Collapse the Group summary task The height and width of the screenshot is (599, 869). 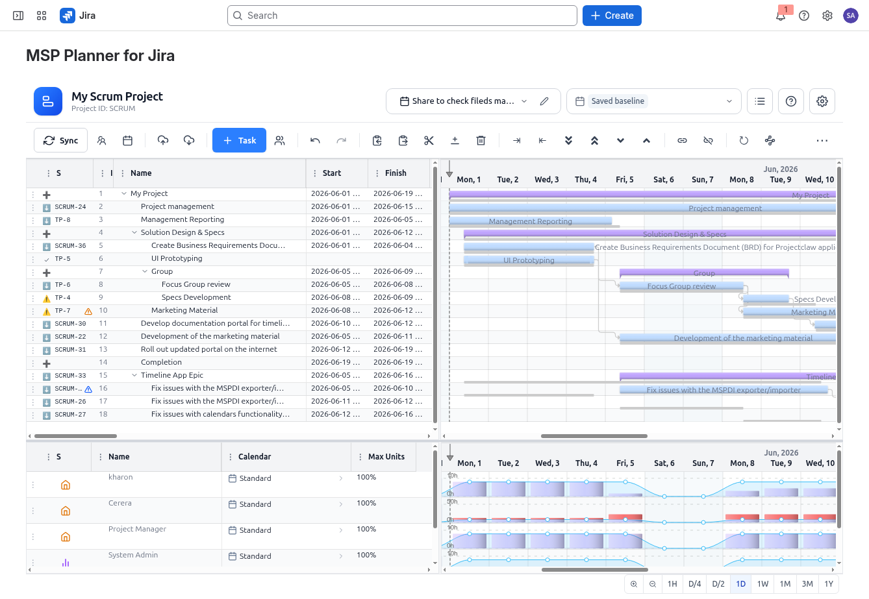145,272
